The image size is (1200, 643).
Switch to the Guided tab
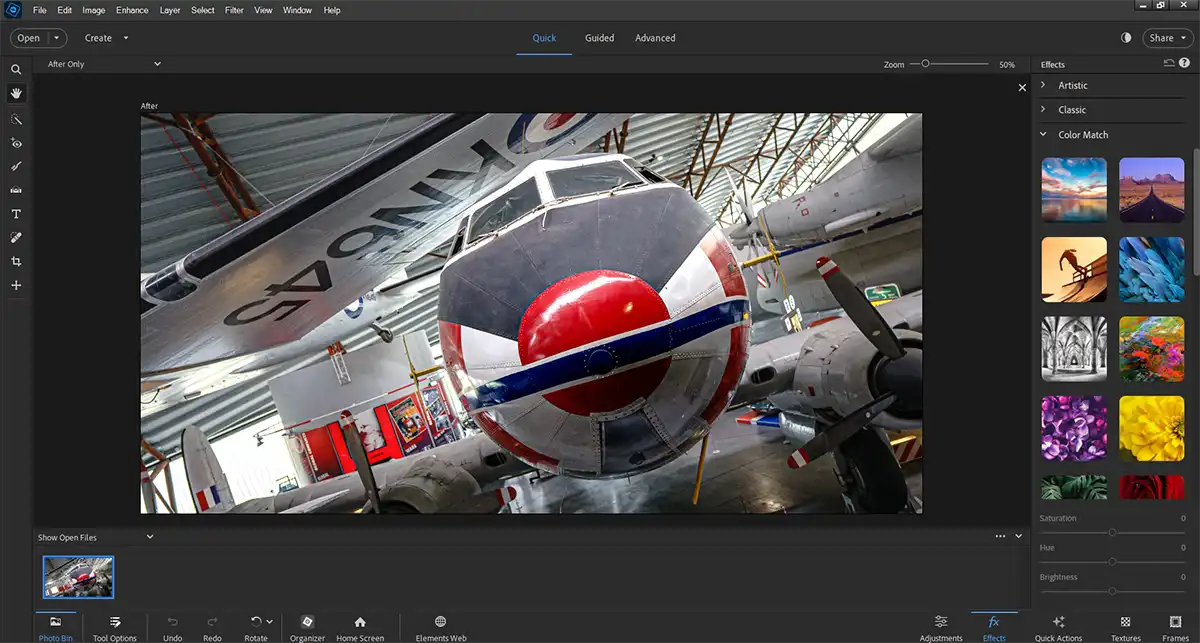[x=599, y=37]
